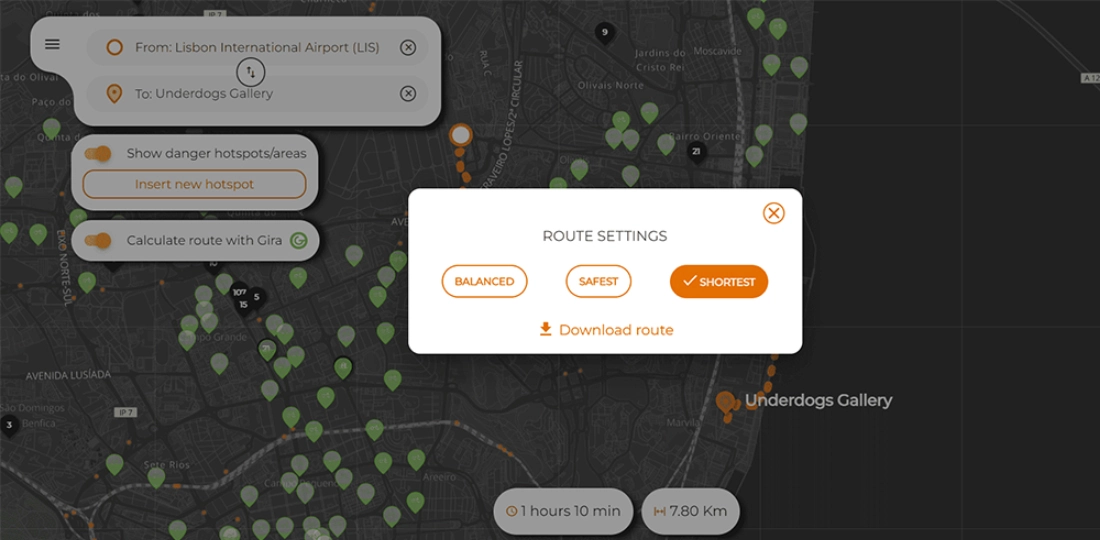The width and height of the screenshot is (1100, 540).
Task: Click the 1 hours 10 min duration badge
Action: 563,511
